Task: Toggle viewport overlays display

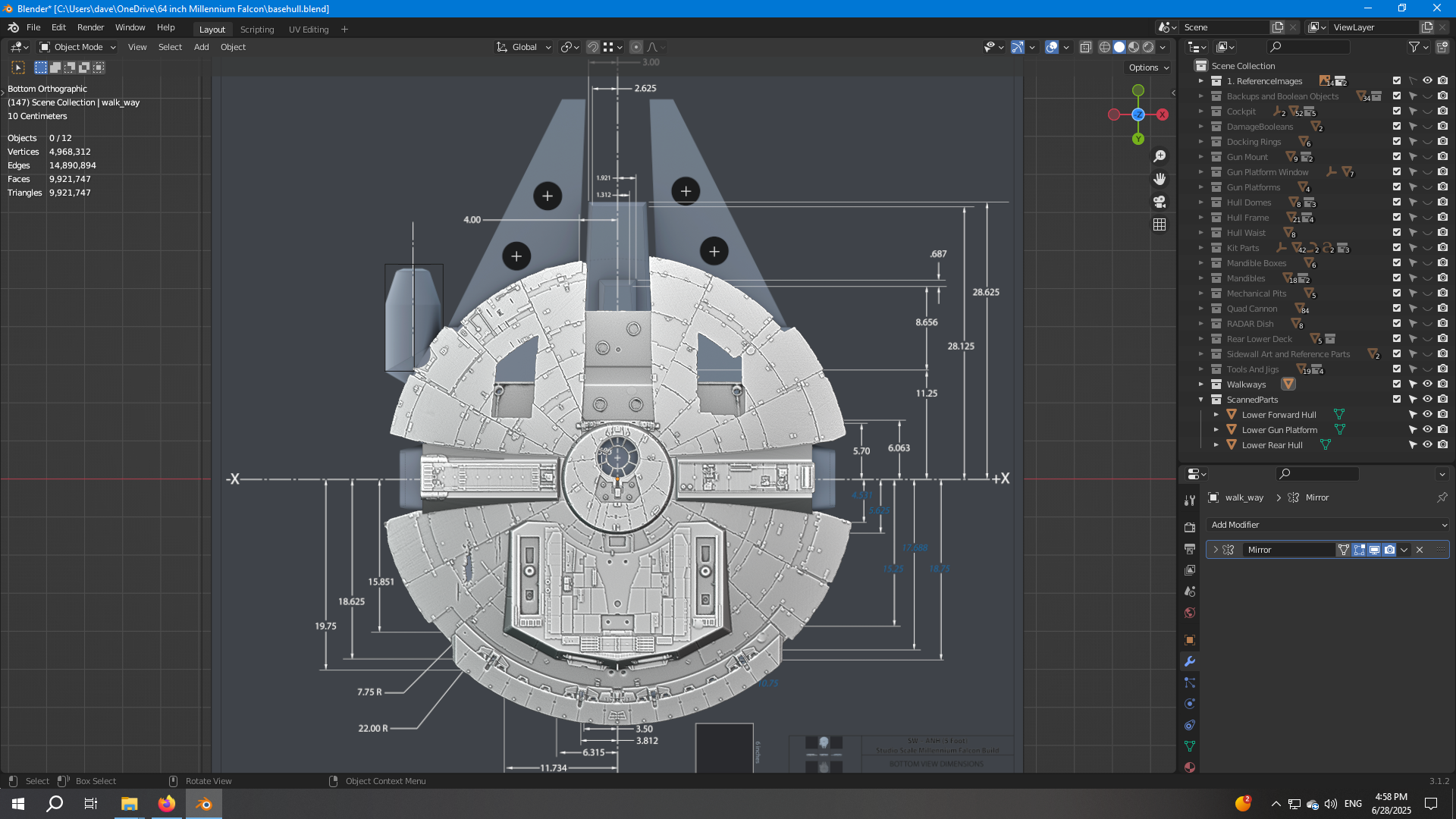Action: tap(1052, 47)
